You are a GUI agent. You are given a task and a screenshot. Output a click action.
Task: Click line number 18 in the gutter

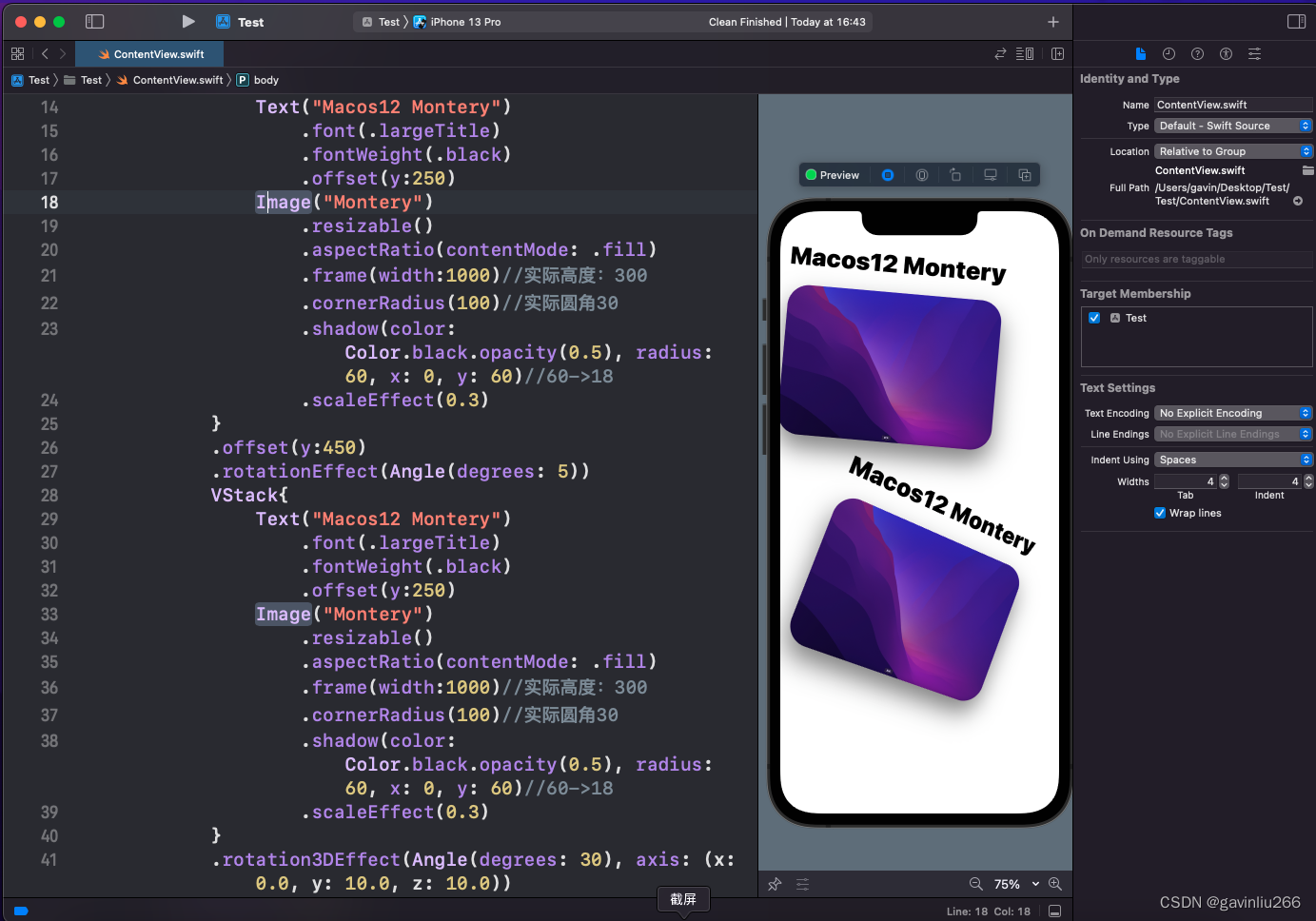click(49, 202)
